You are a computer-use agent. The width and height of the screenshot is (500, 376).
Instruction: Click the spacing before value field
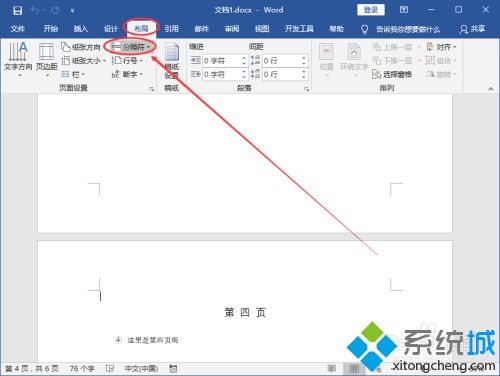[x=282, y=61]
